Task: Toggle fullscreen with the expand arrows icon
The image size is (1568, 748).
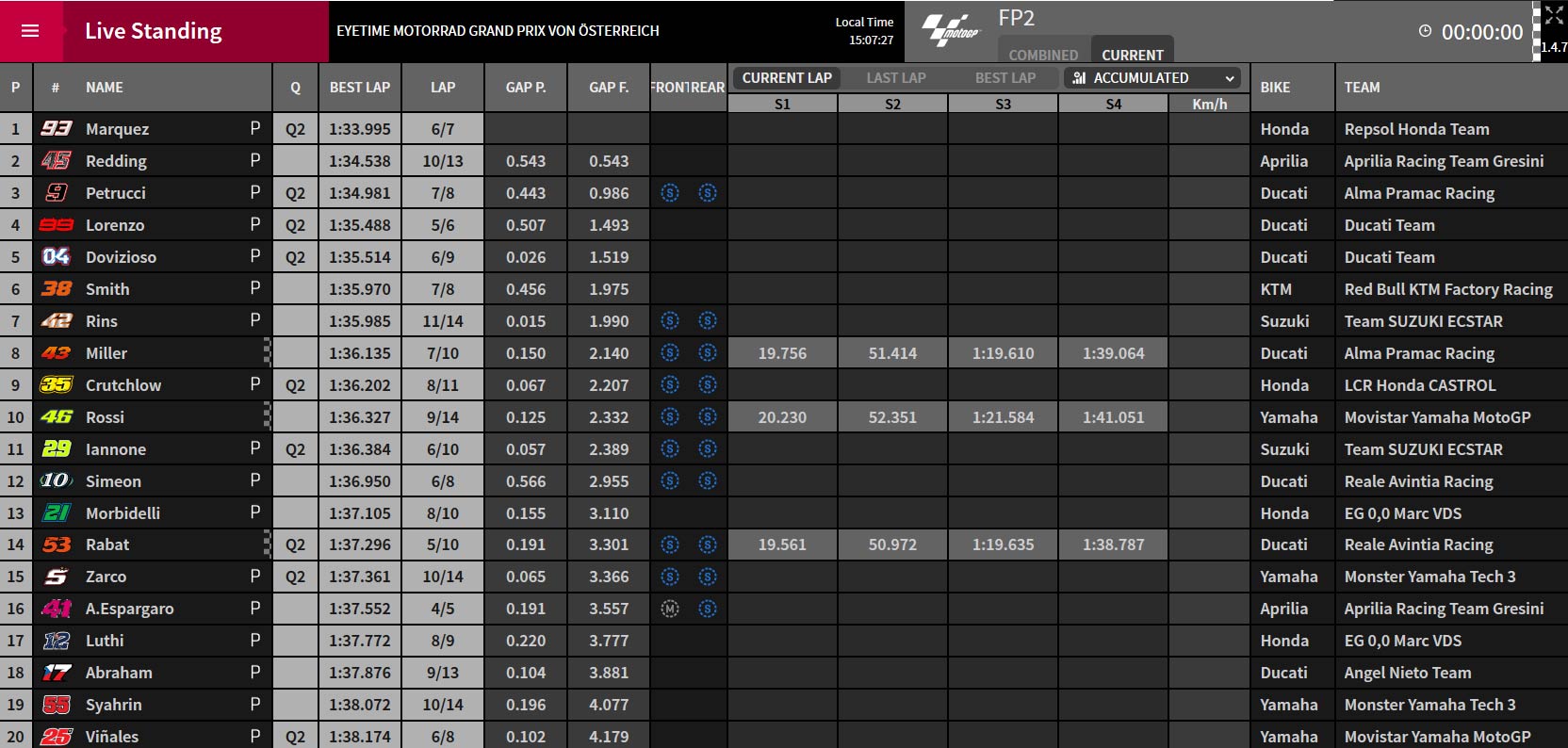Action: point(1554,14)
